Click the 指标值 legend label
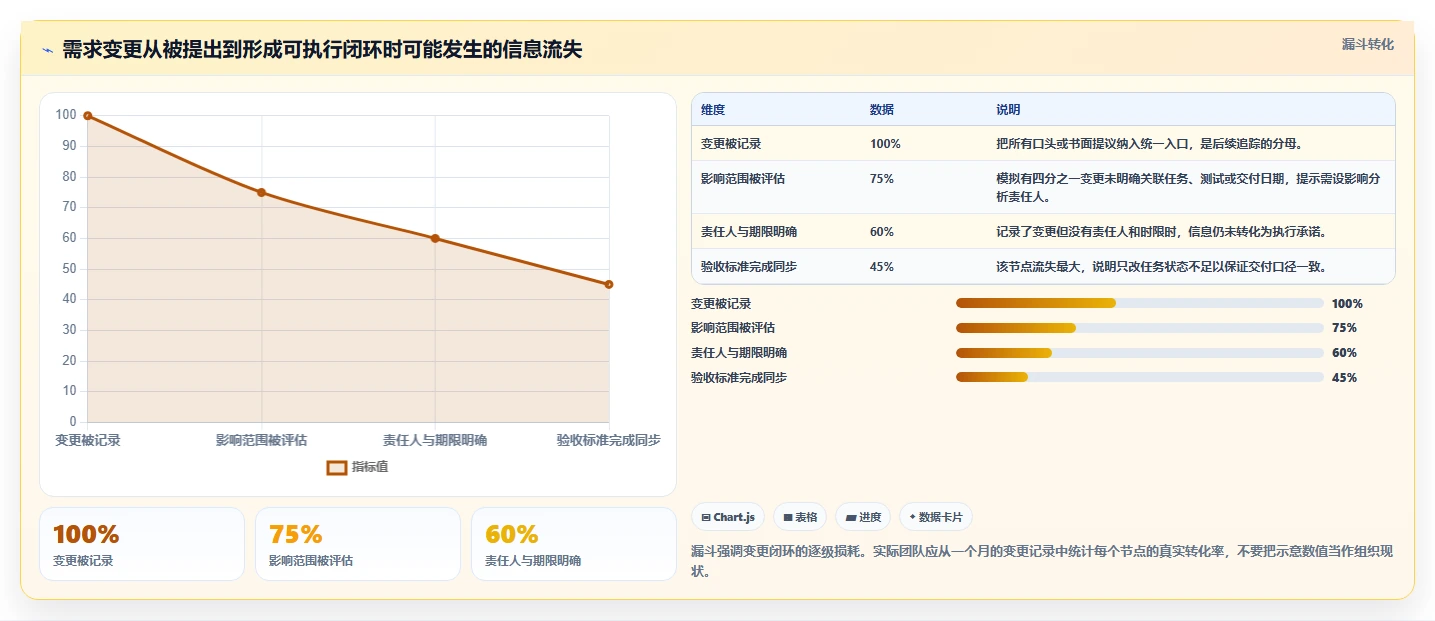The width and height of the screenshot is (1435, 621). [x=369, y=467]
